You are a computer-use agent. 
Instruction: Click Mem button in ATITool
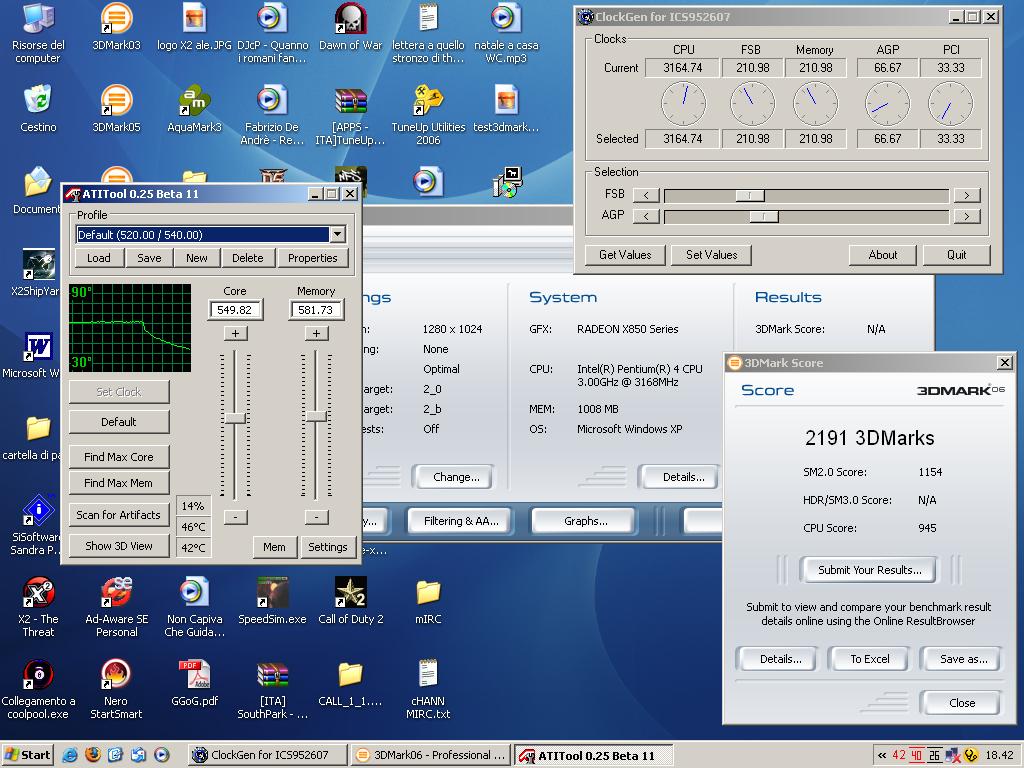coord(274,547)
